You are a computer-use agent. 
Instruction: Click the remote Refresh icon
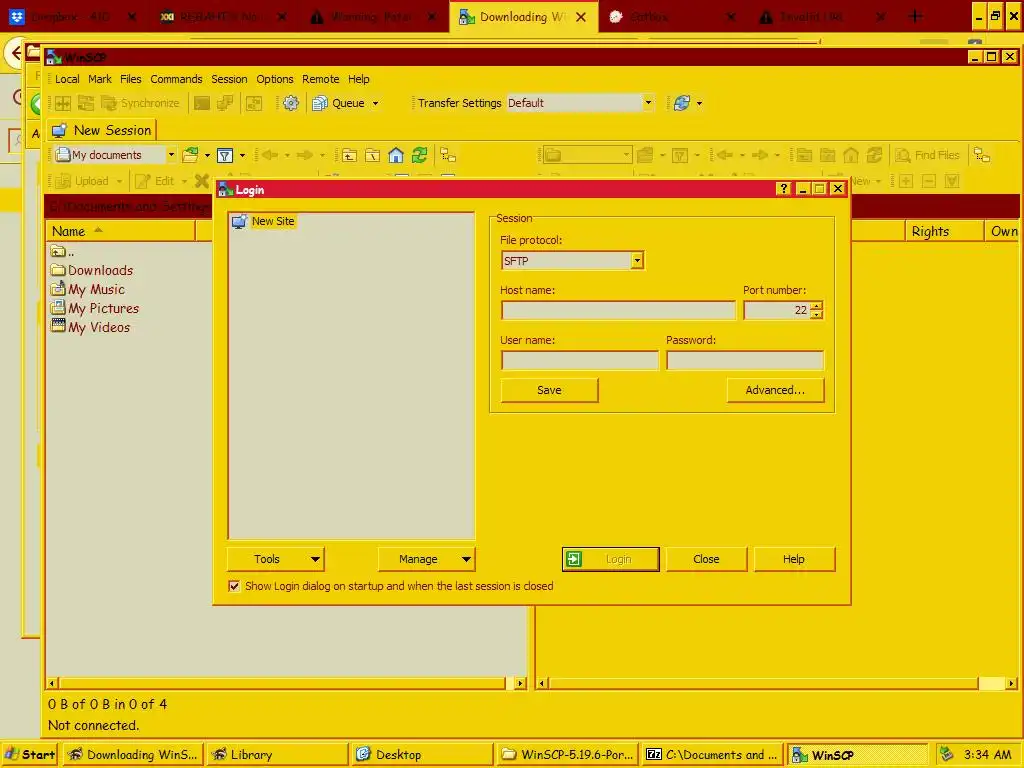pyautogui.click(x=874, y=155)
